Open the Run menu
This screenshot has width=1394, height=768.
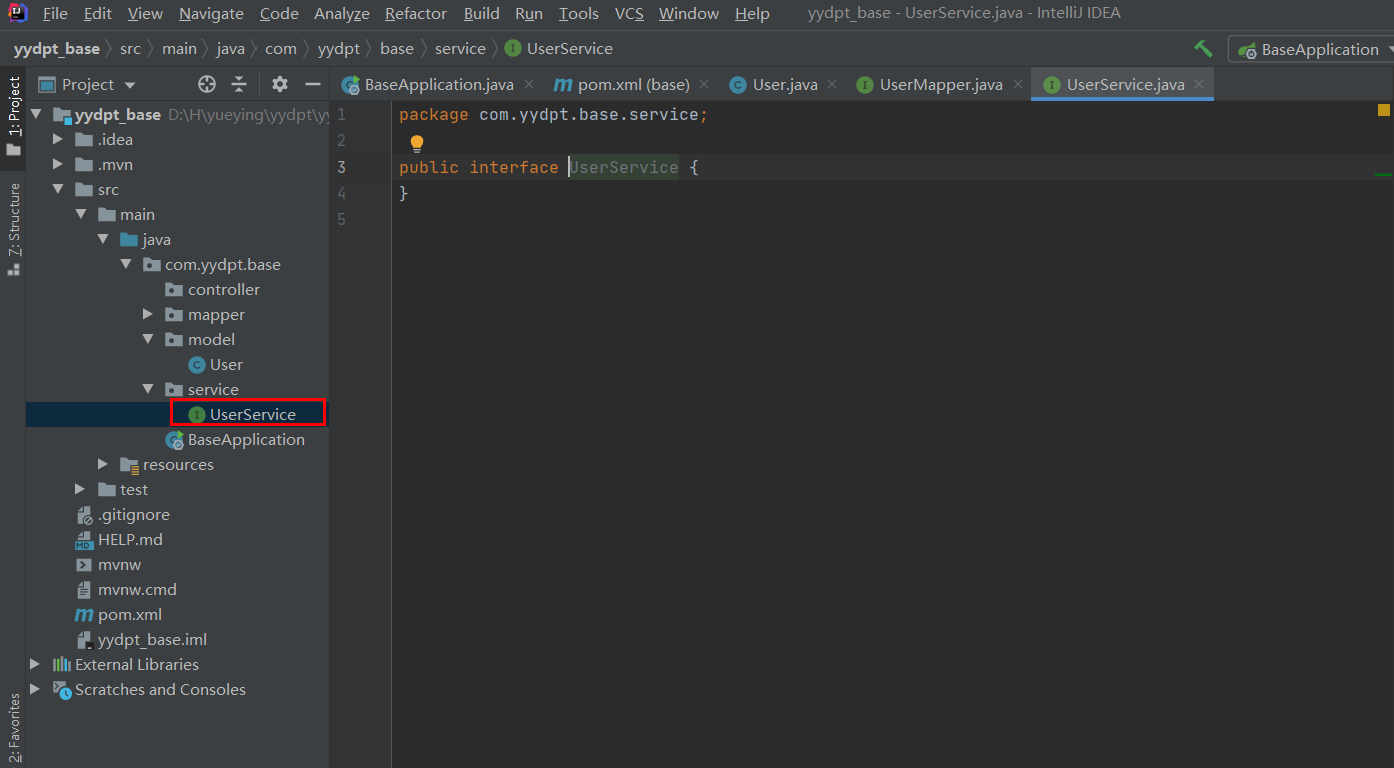coord(529,13)
